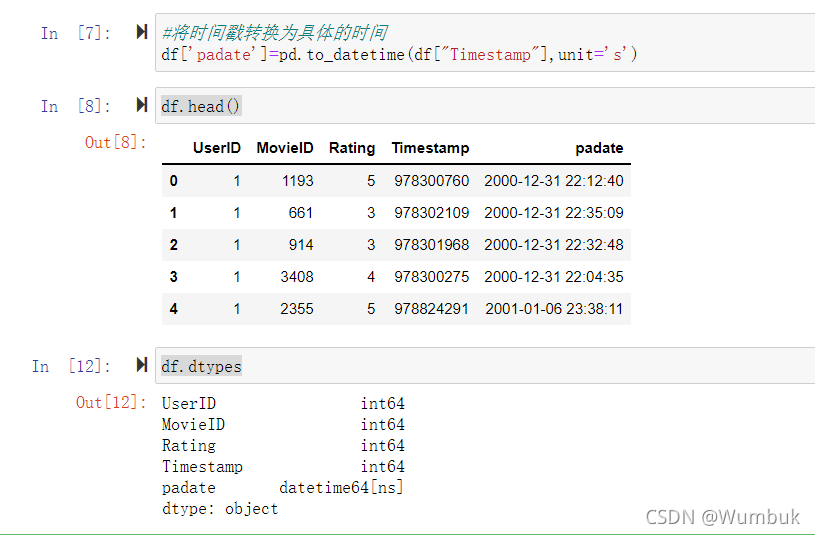Select the In [8] prompt label
Screen dimensions: 815x535
click(x=76, y=106)
